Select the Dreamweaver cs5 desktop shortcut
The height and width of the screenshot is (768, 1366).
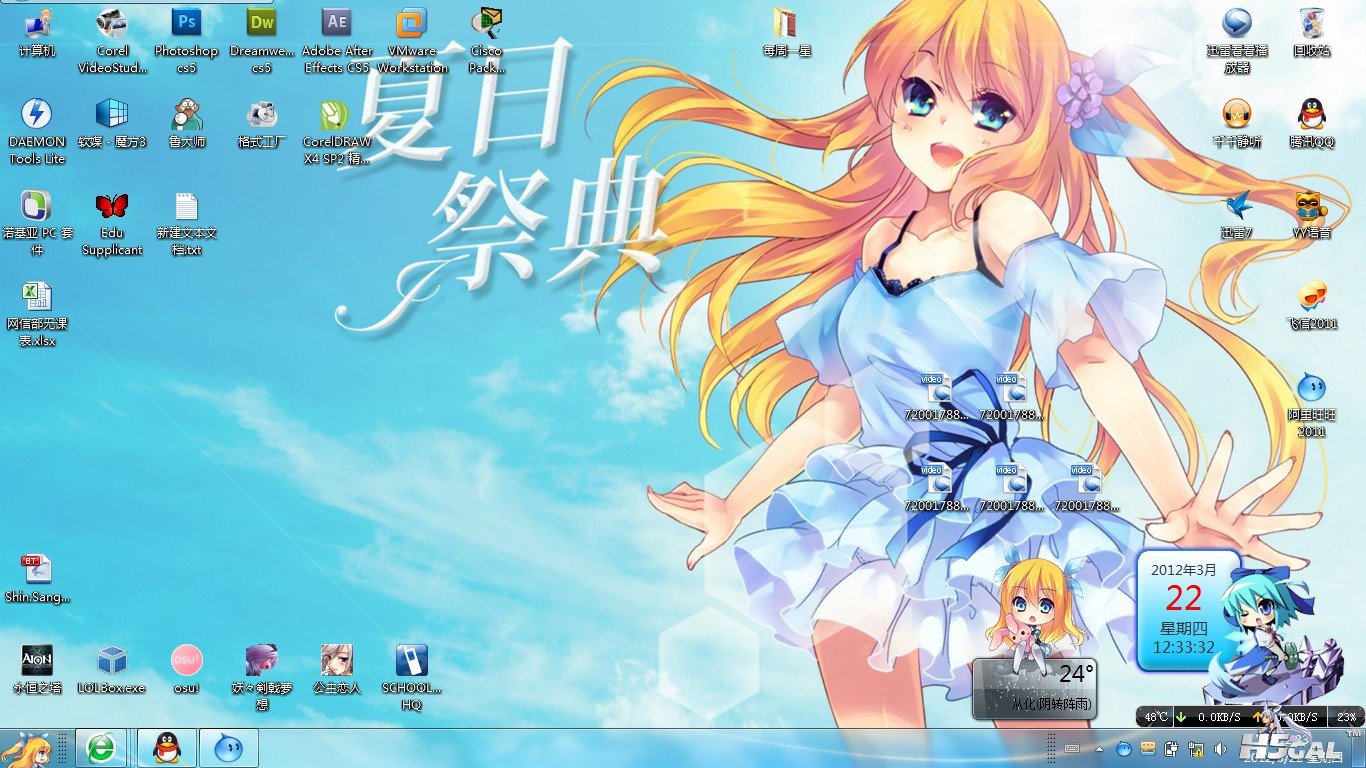click(x=261, y=41)
